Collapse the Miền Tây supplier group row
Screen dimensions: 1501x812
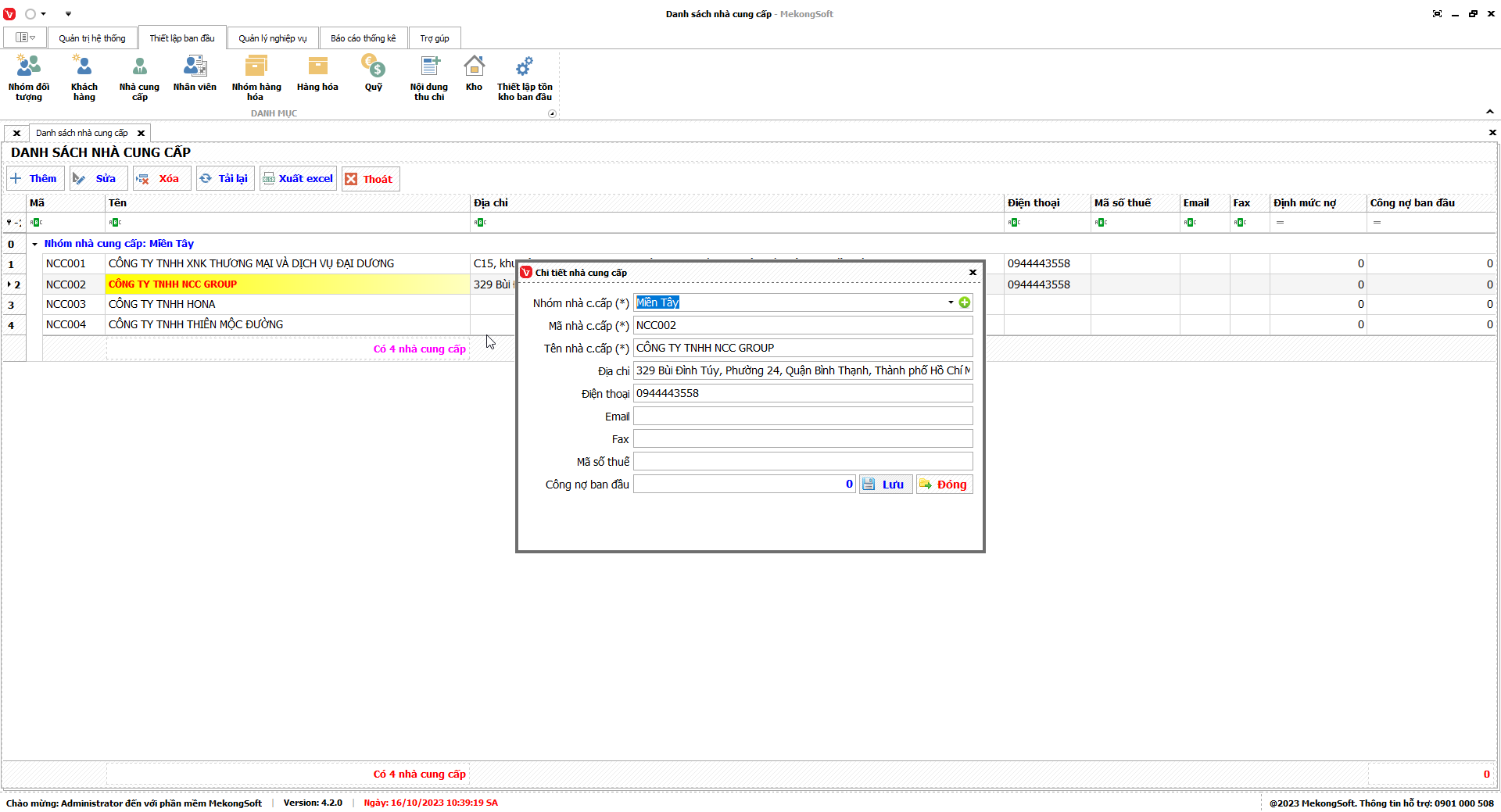tap(34, 244)
